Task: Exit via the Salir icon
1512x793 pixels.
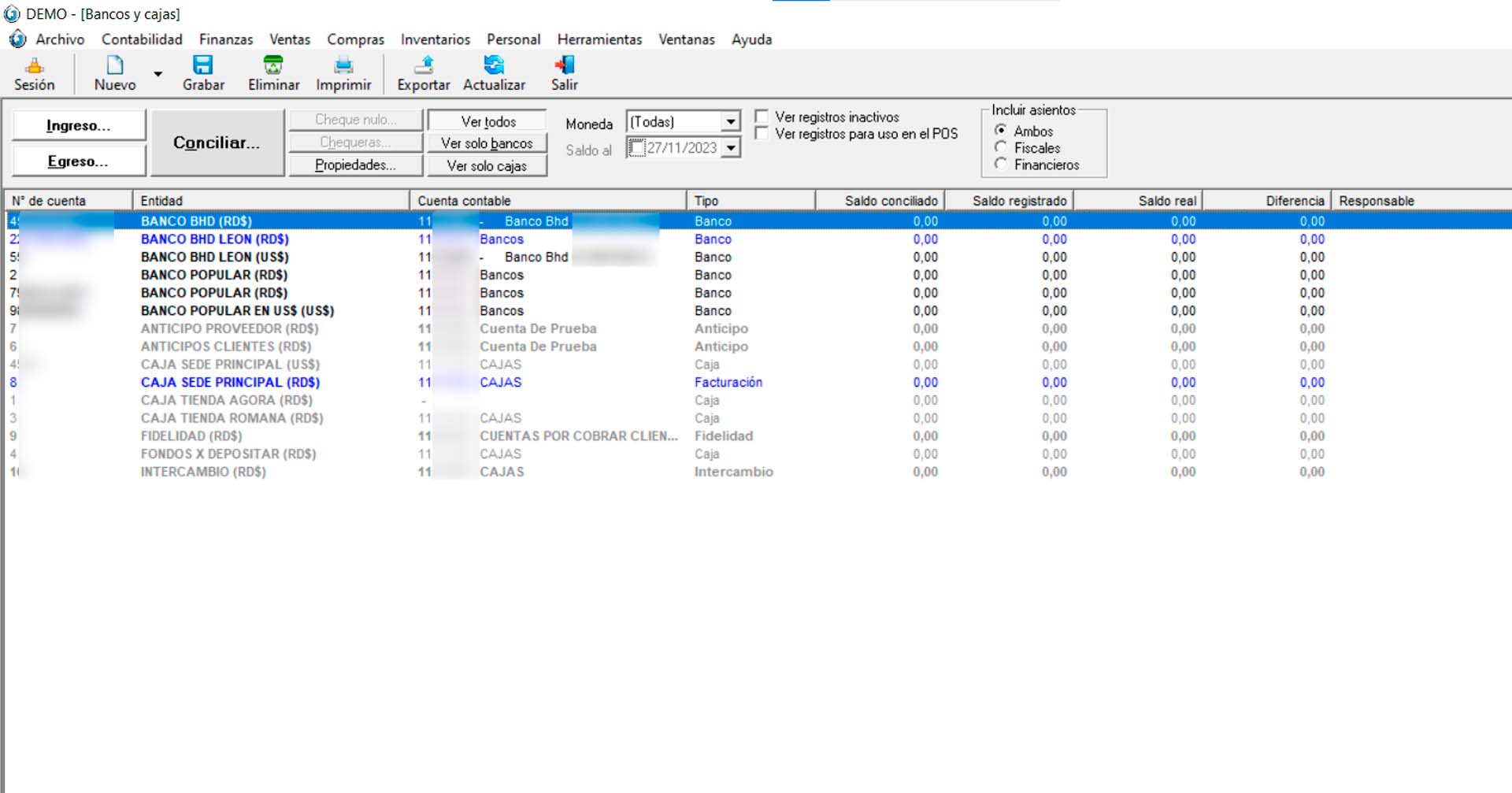Action: (x=564, y=66)
